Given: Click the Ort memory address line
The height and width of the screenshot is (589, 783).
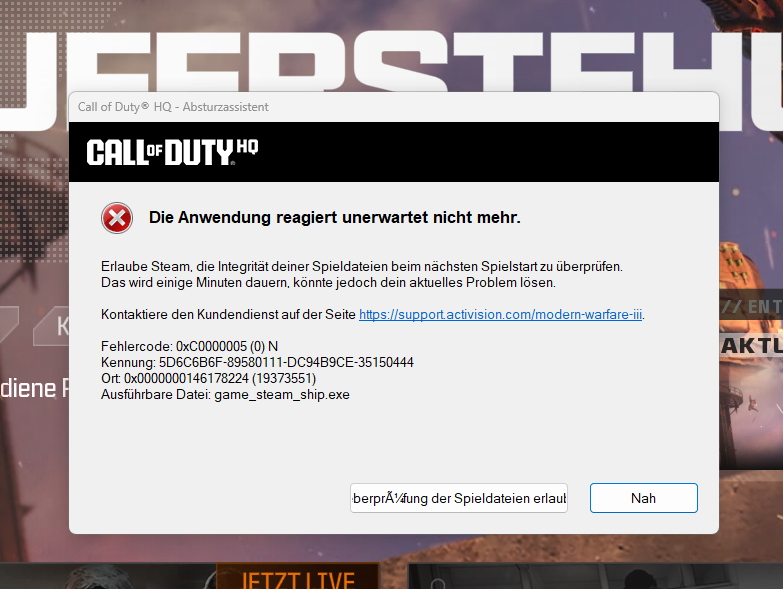Looking at the screenshot, I should pyautogui.click(x=208, y=378).
